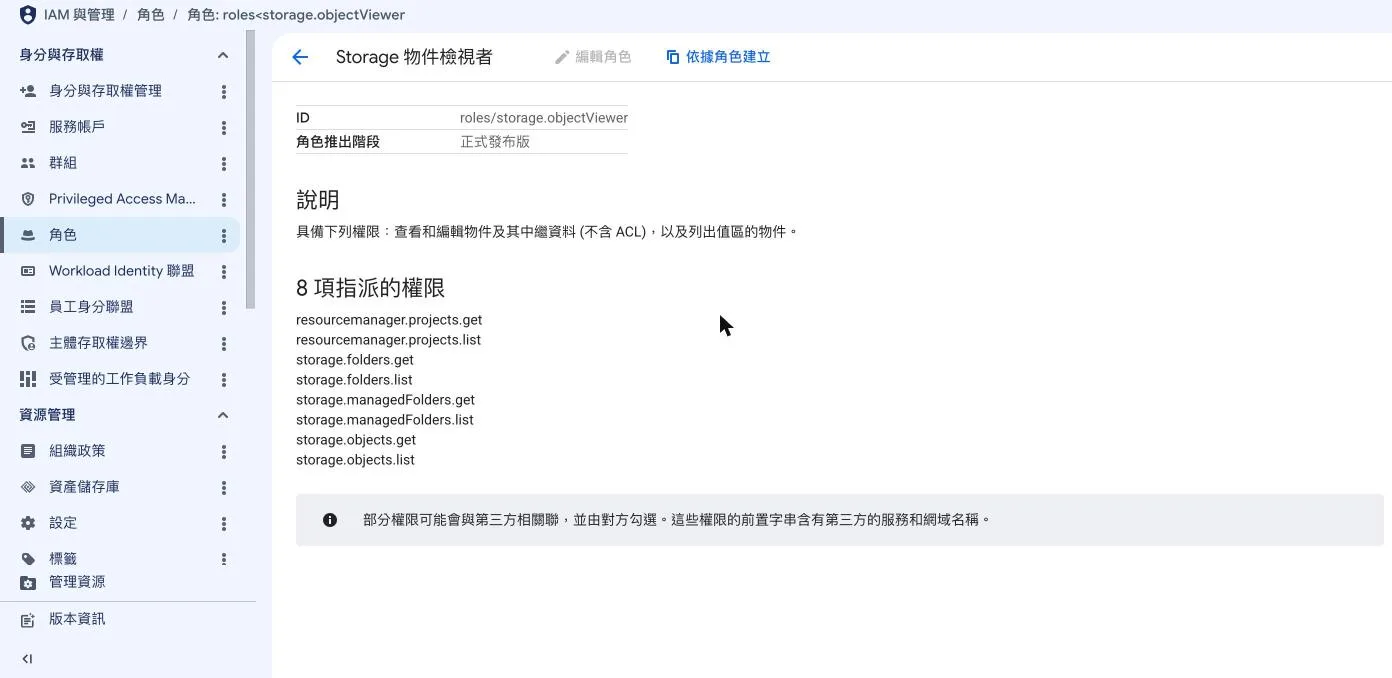Select the role ID roles/storage.objectViewer
The image size is (1392, 678).
(544, 118)
